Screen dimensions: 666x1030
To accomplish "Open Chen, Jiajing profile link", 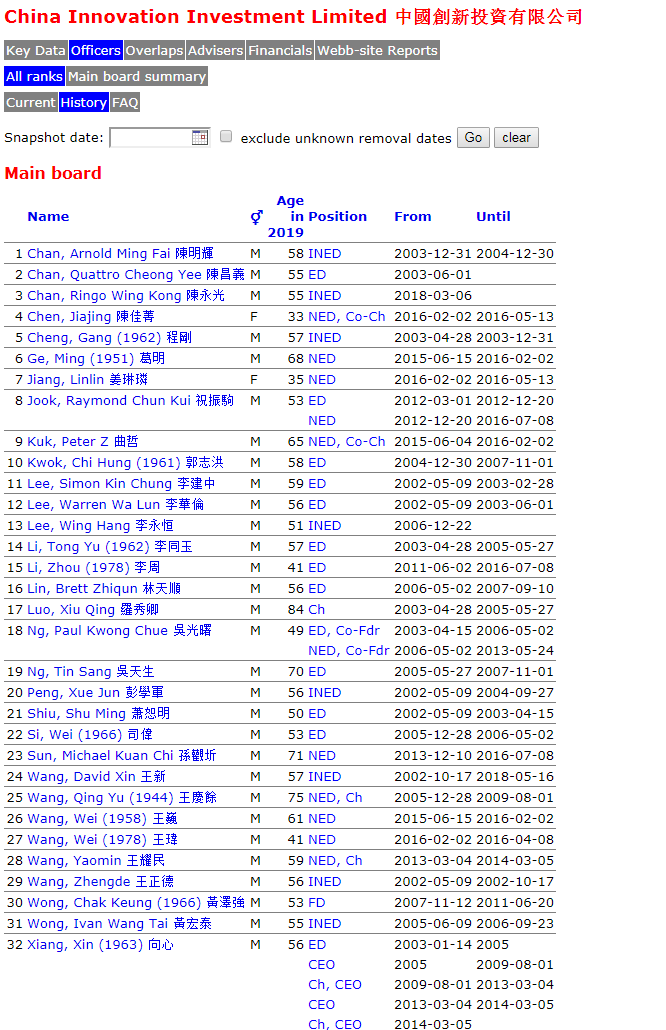I will click(x=91, y=317).
